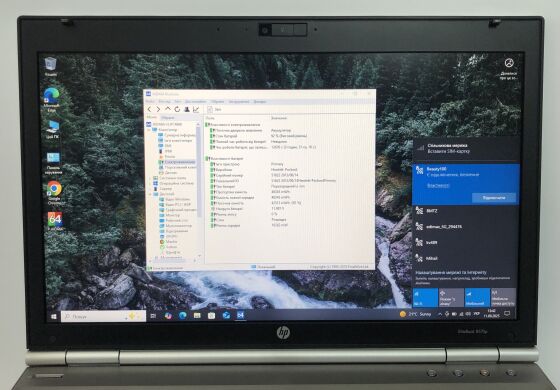Open Edge from the taskbar
The width and height of the screenshot is (560, 390).
(182, 316)
